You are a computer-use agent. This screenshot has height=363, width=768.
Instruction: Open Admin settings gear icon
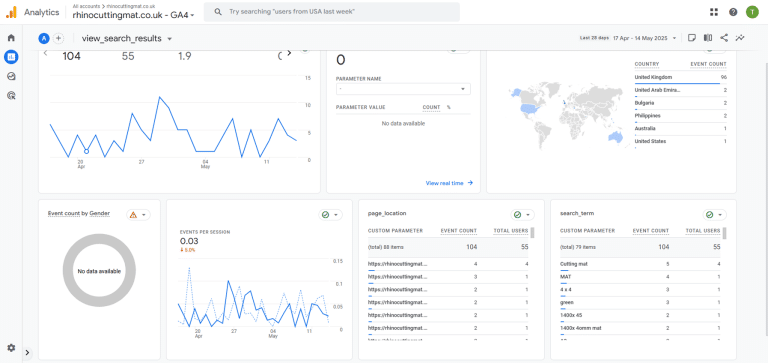click(x=11, y=348)
